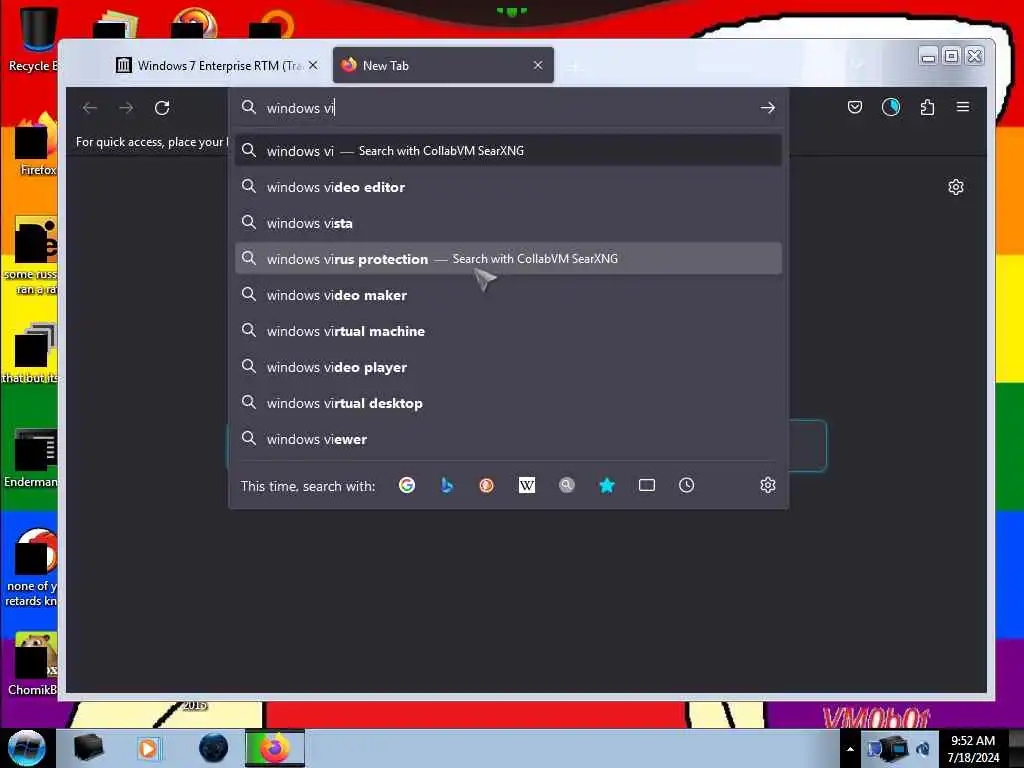Go to the typed address with the arrow

coord(767,108)
